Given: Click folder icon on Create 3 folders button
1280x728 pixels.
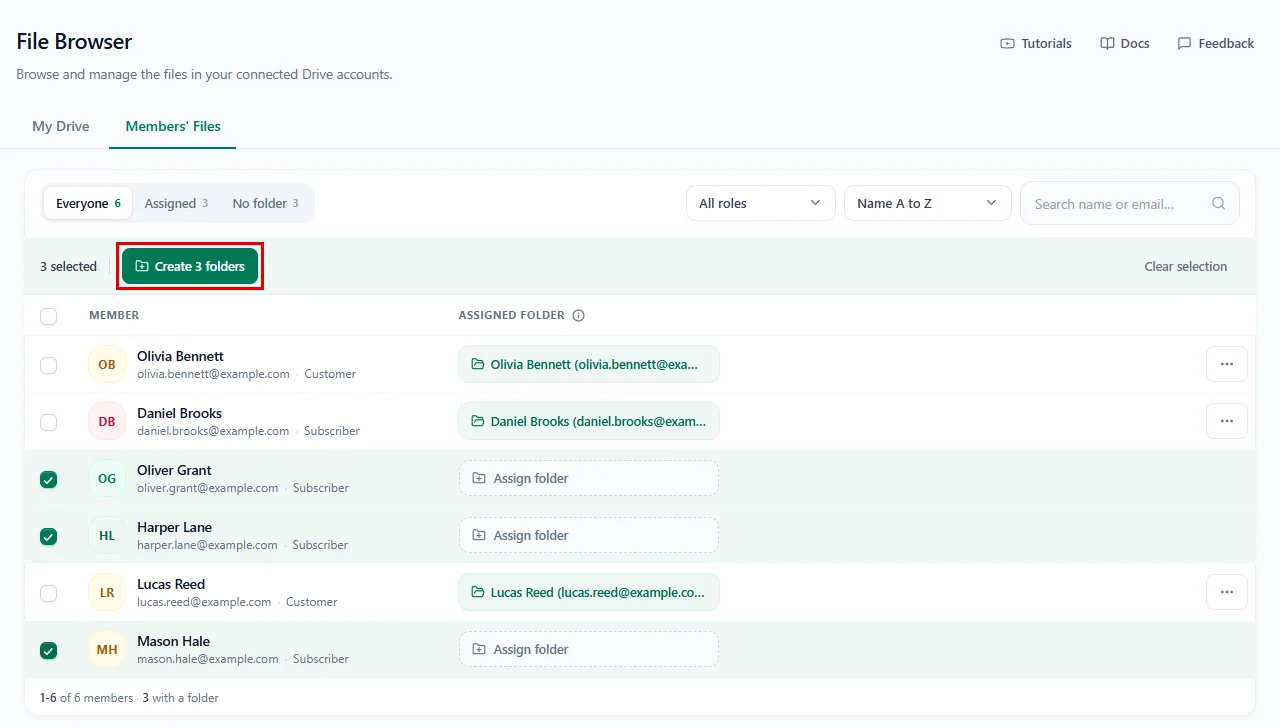Looking at the screenshot, I should pos(142,266).
